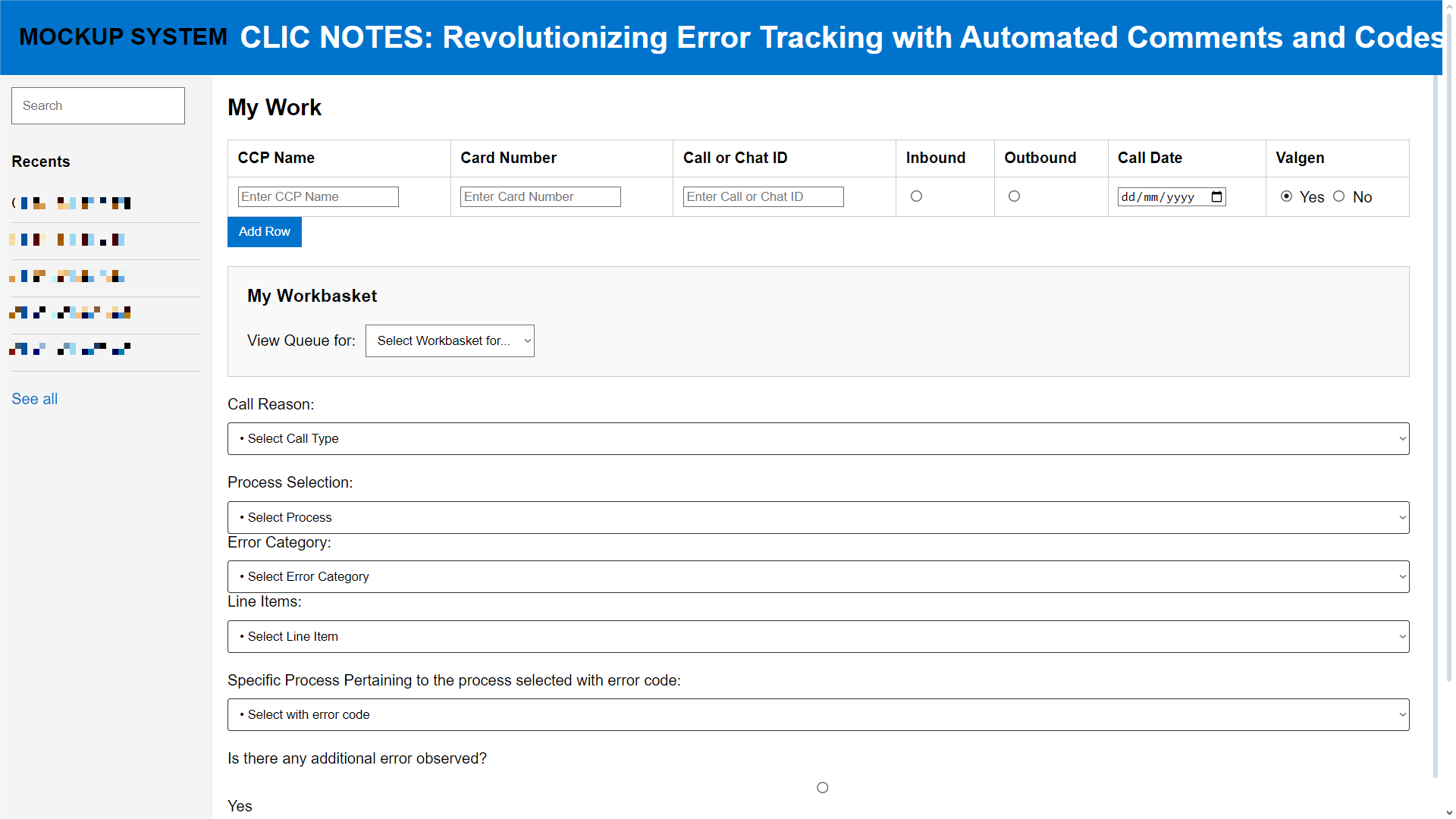Open the Select Line Item dropdown
The image size is (1456, 819).
tap(818, 637)
